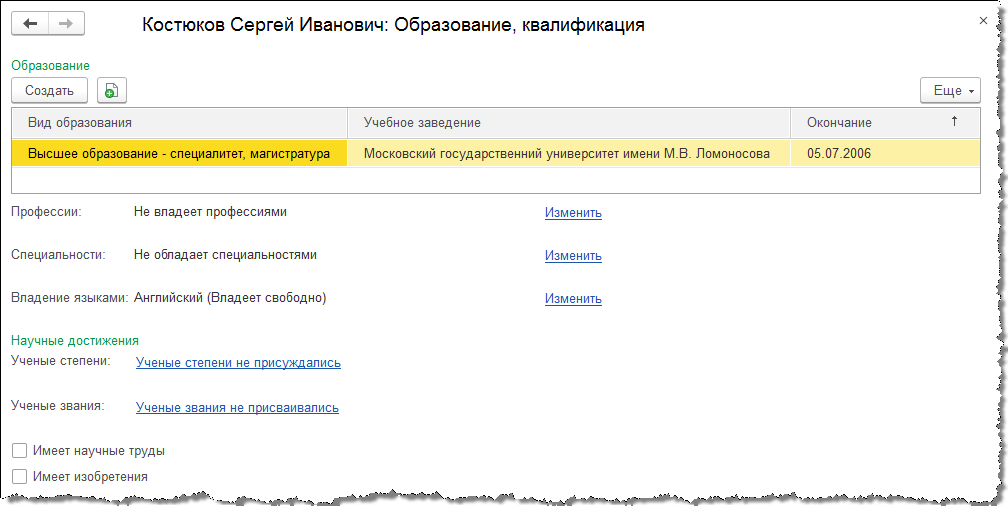Click Изменить link next to Профессии
This screenshot has width=1008, height=506.
[x=573, y=213]
